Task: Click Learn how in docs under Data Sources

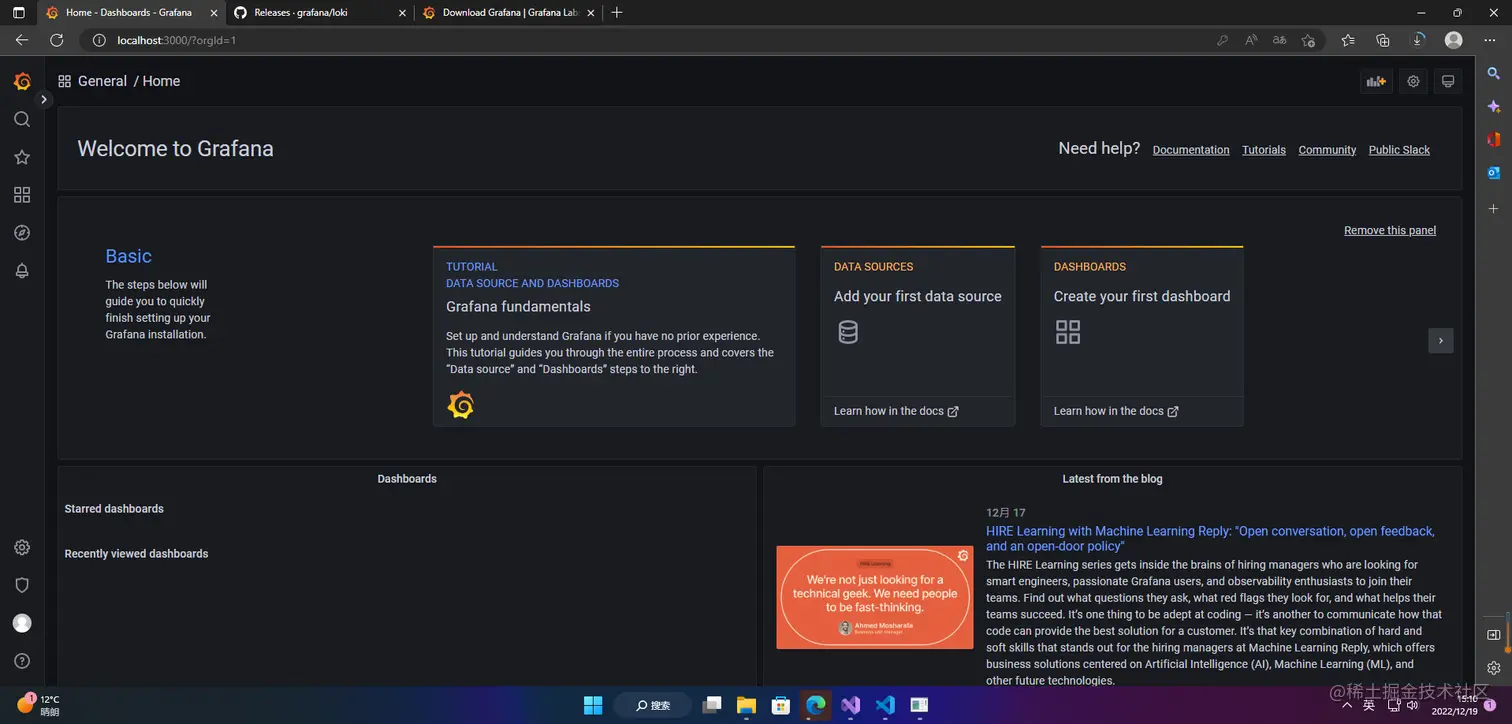Action: (x=896, y=411)
